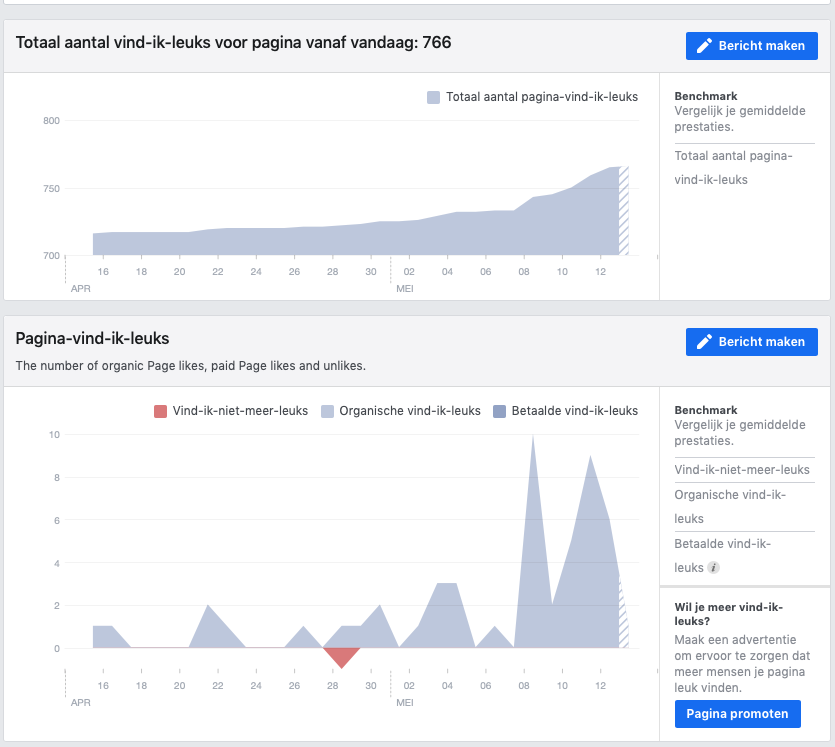Screen dimensions: 835x747
Task: Toggle Organische vind-ik-leuks legend swatch
Action: point(328,411)
